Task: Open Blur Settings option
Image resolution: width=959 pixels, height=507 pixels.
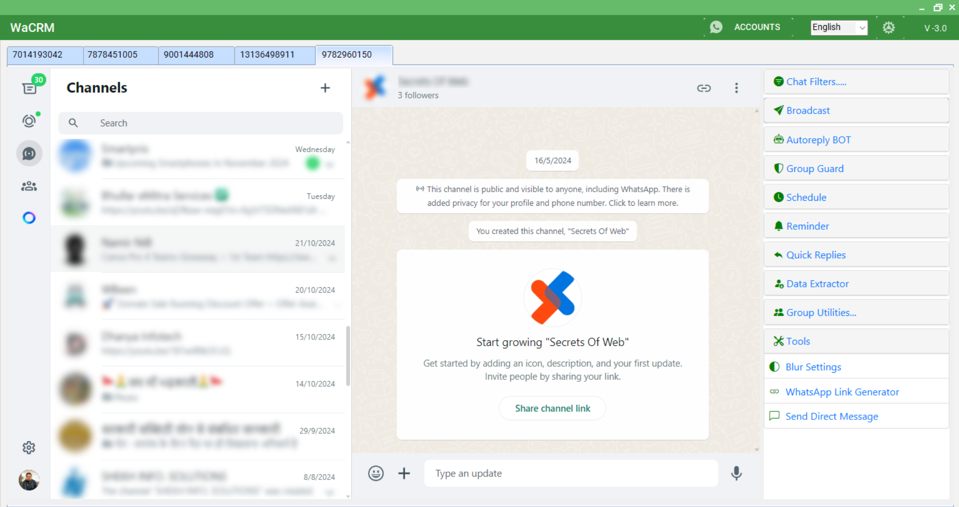Action: [856, 367]
